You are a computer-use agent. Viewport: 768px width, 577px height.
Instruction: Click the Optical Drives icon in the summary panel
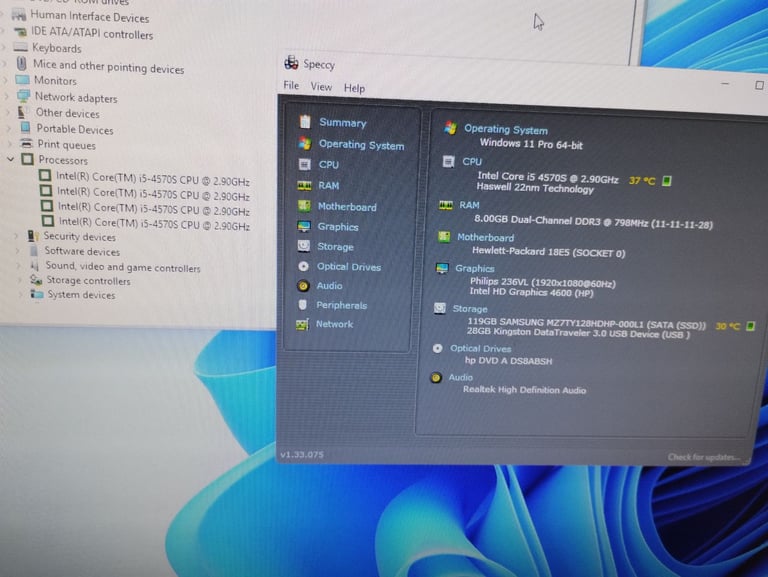coord(437,348)
